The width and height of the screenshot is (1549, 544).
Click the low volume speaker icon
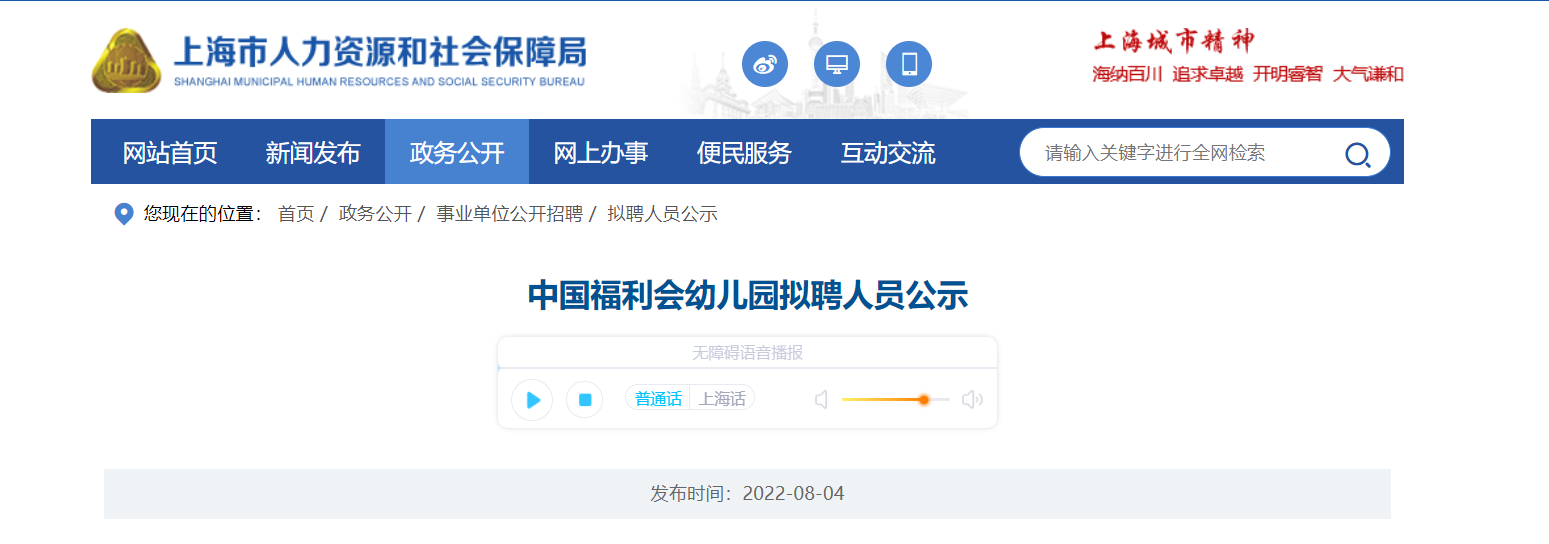pos(822,400)
